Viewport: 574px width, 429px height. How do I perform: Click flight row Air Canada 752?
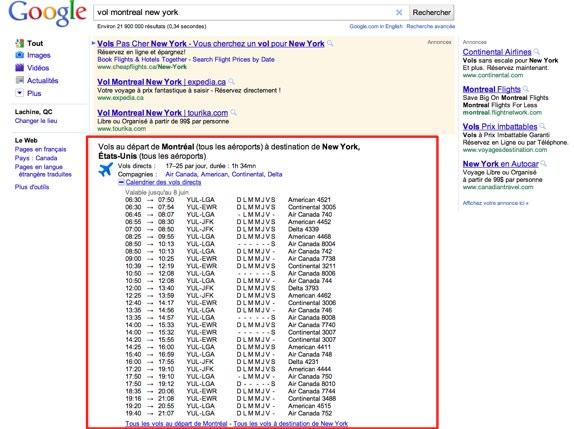coord(229,413)
